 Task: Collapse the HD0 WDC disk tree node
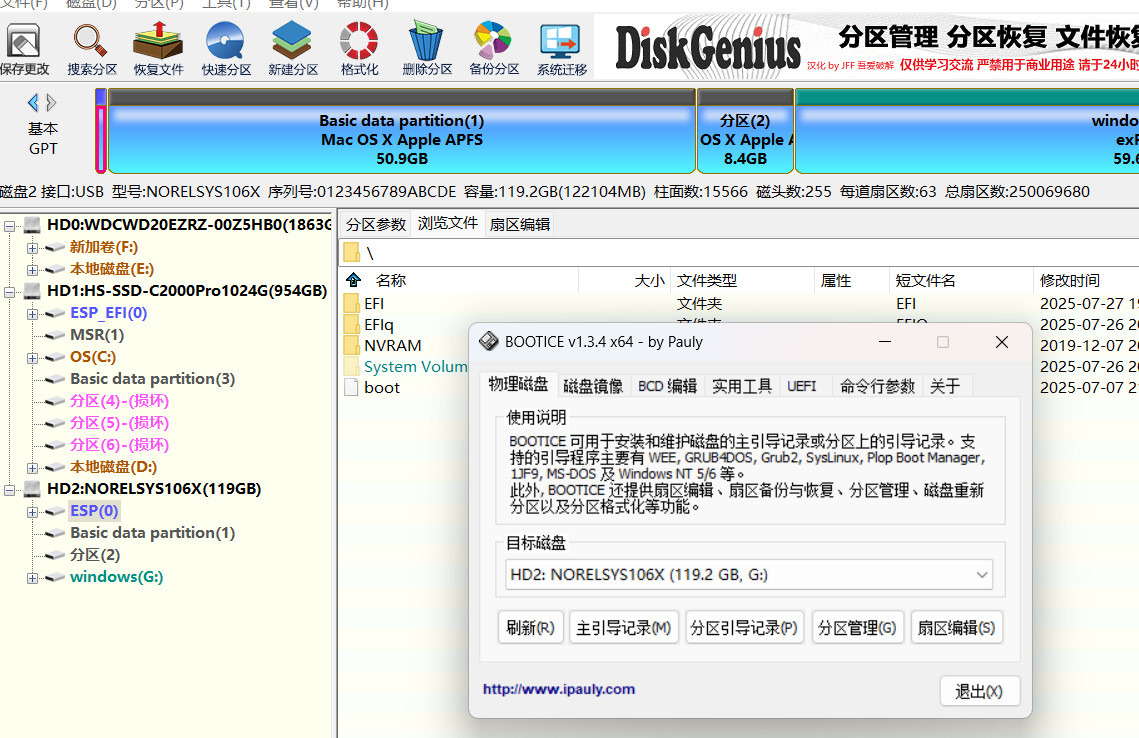click(x=9, y=226)
